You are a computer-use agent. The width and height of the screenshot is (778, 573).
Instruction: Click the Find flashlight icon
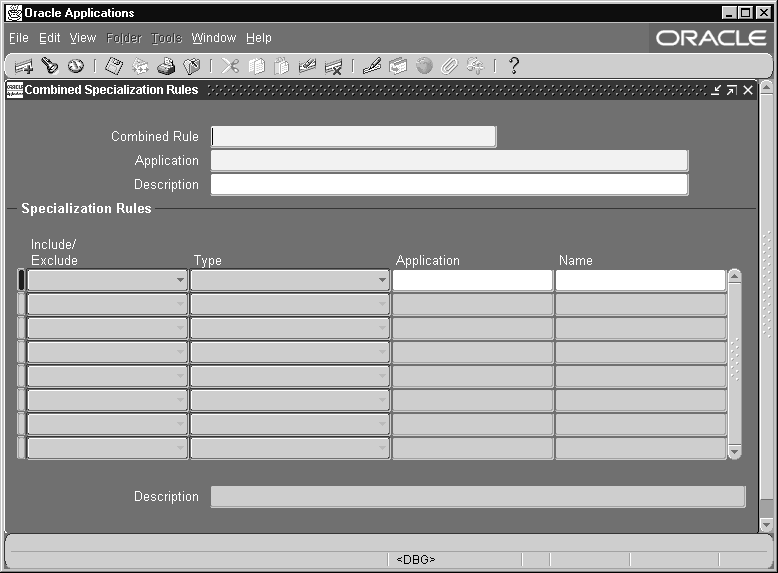point(50,65)
